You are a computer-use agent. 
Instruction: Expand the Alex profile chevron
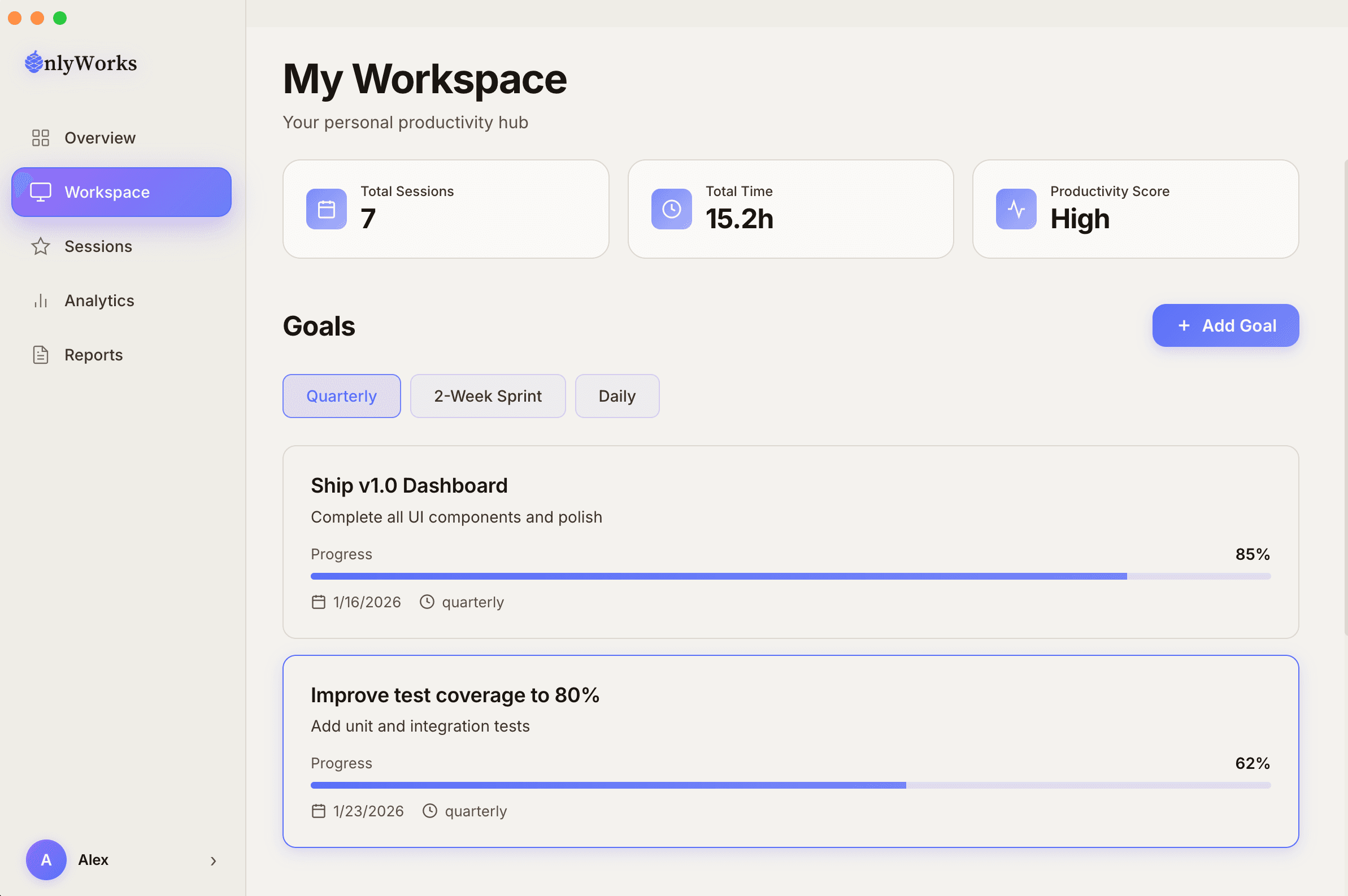click(213, 860)
